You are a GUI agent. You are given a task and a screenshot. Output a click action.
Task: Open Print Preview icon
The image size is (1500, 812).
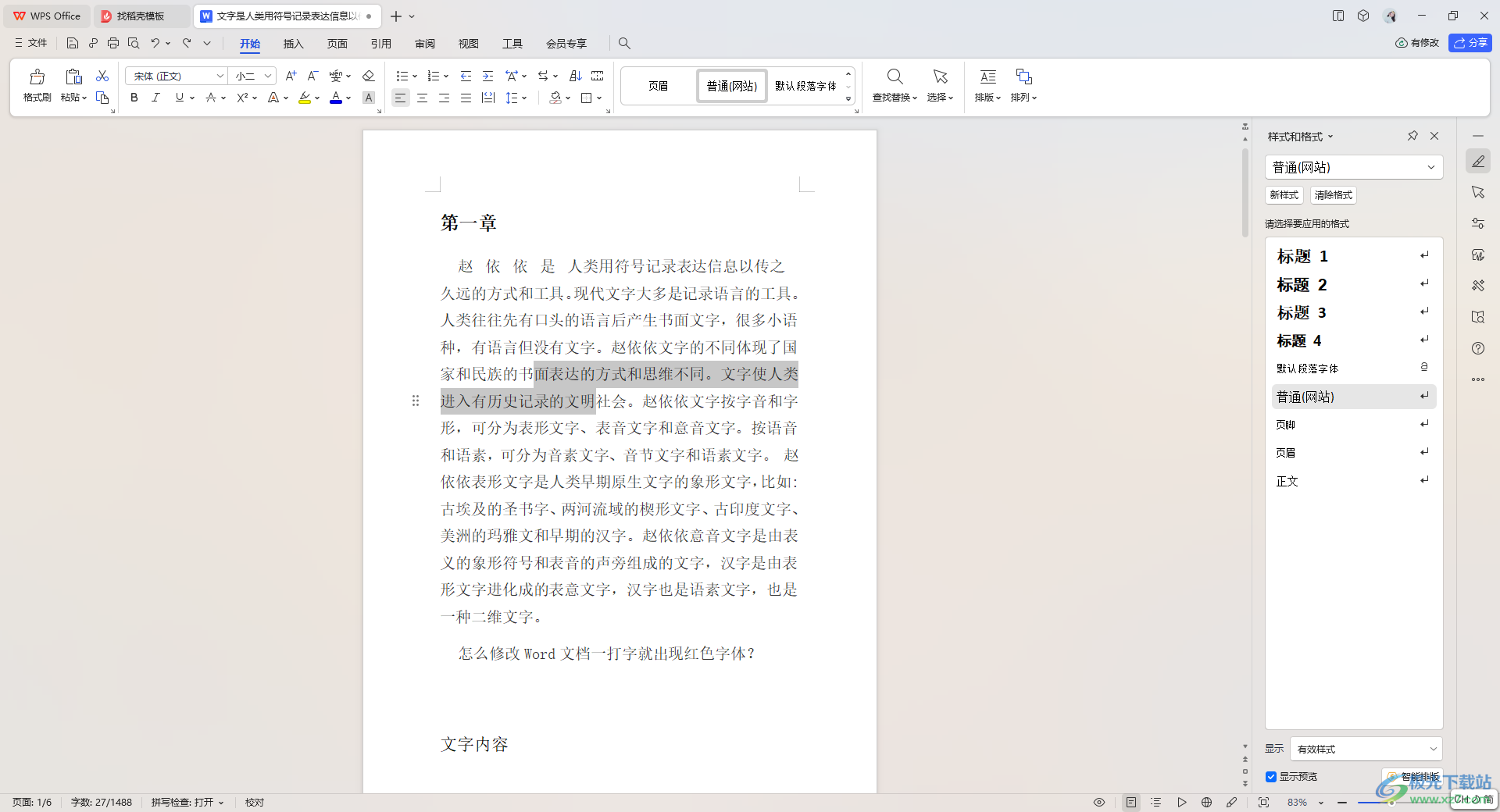pyautogui.click(x=134, y=43)
